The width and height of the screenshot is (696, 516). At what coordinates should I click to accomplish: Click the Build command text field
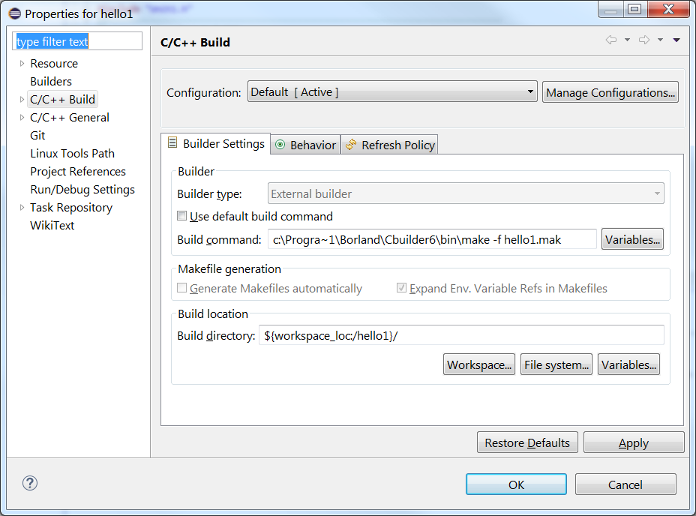pos(432,240)
